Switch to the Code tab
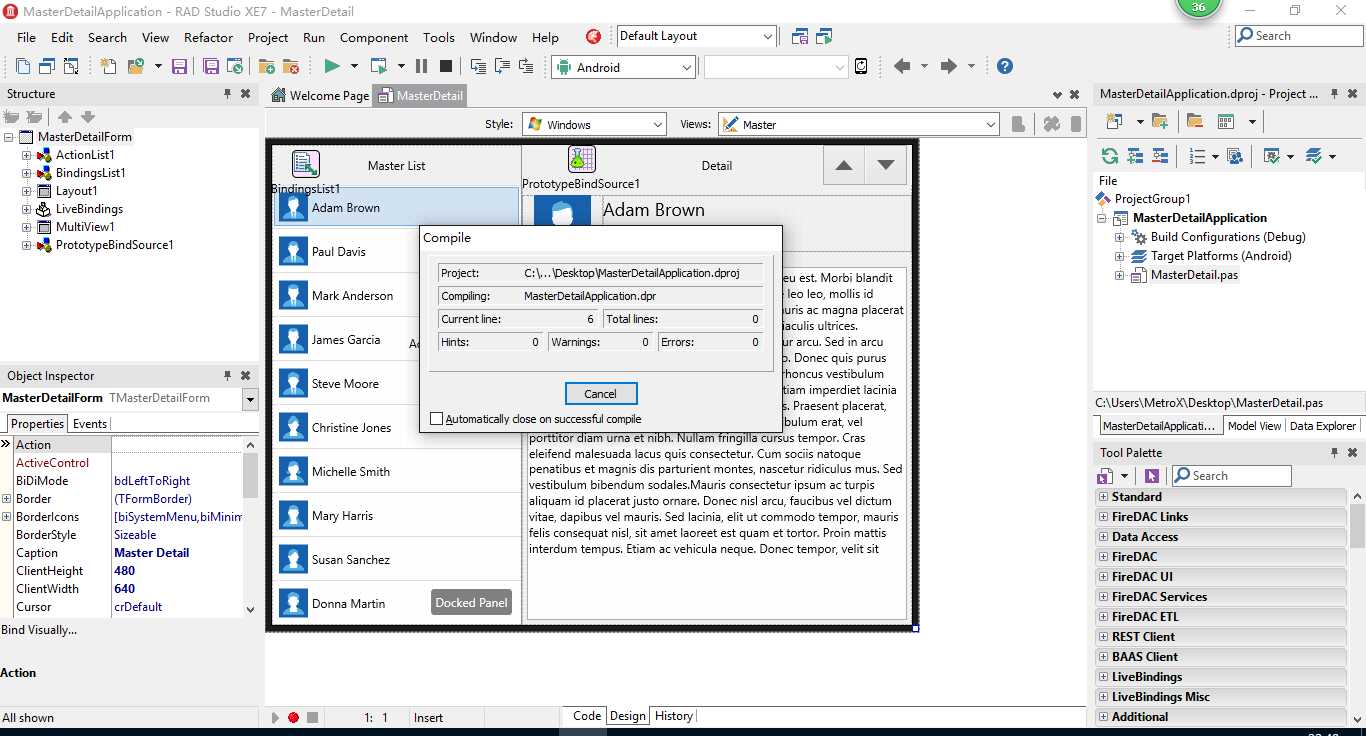Viewport: 1366px width, 736px height. pyautogui.click(x=587, y=716)
